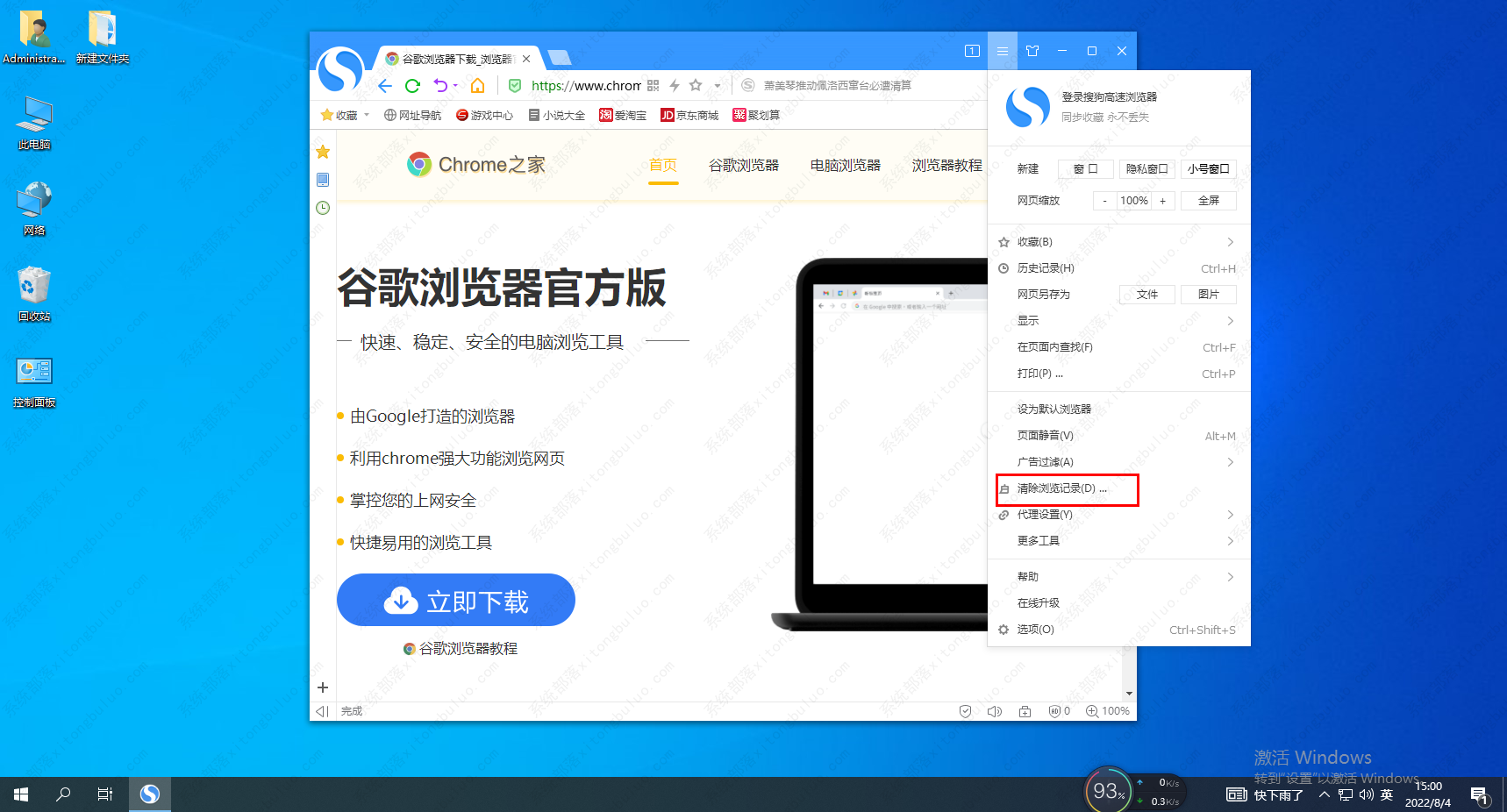Expand the dropdown arrow next to address star
The width and height of the screenshot is (1507, 812).
point(718,85)
